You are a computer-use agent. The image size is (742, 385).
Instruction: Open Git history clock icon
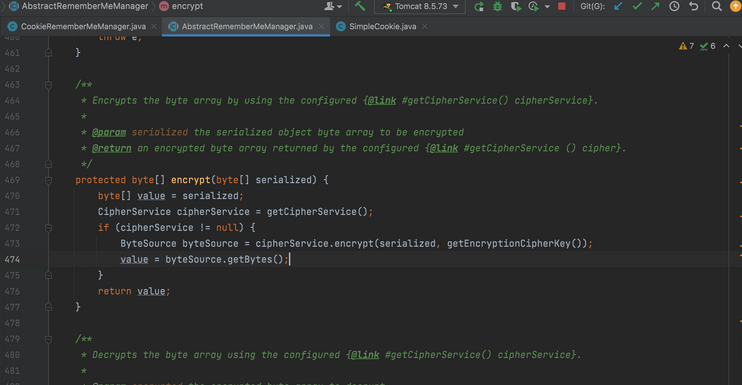pyautogui.click(x=674, y=6)
